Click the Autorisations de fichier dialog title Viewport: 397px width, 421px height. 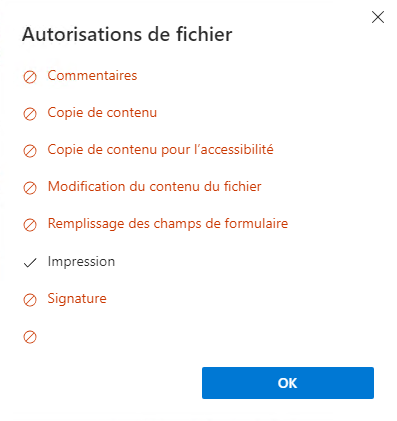(127, 34)
